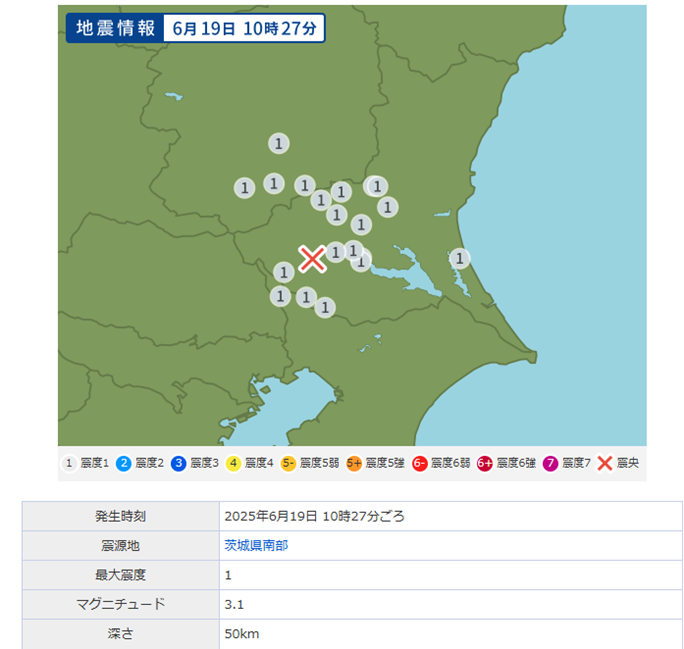
Task: Select the magnitude value 3.1 cell
Action: tap(235, 604)
